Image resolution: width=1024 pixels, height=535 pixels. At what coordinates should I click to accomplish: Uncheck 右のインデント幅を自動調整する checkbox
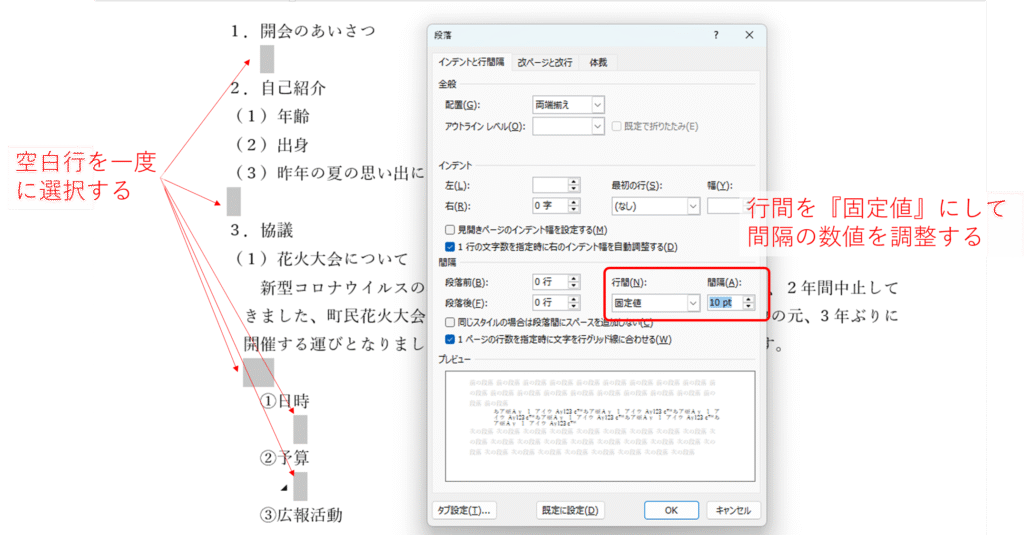point(450,247)
